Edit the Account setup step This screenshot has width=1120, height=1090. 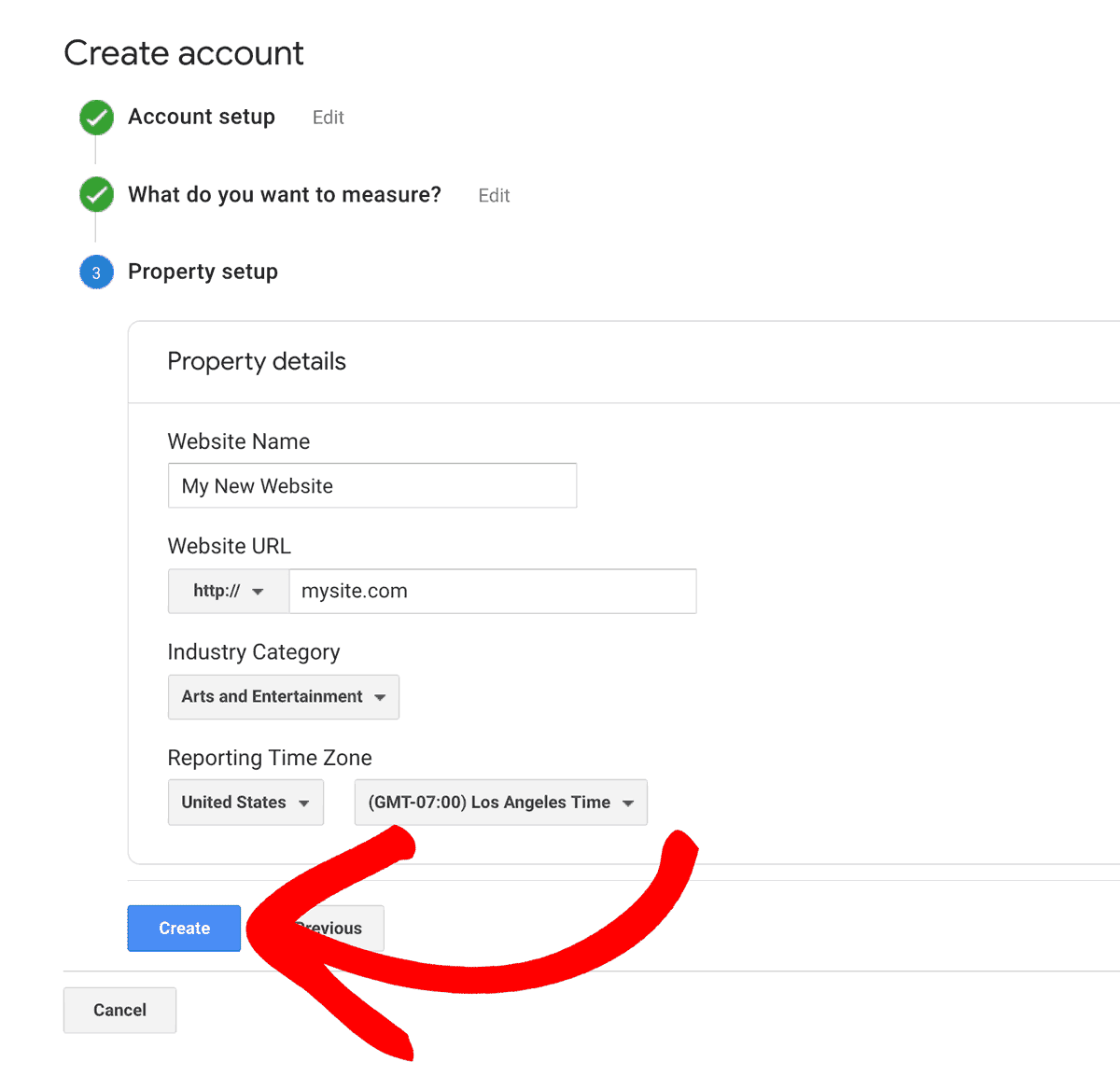(x=328, y=118)
